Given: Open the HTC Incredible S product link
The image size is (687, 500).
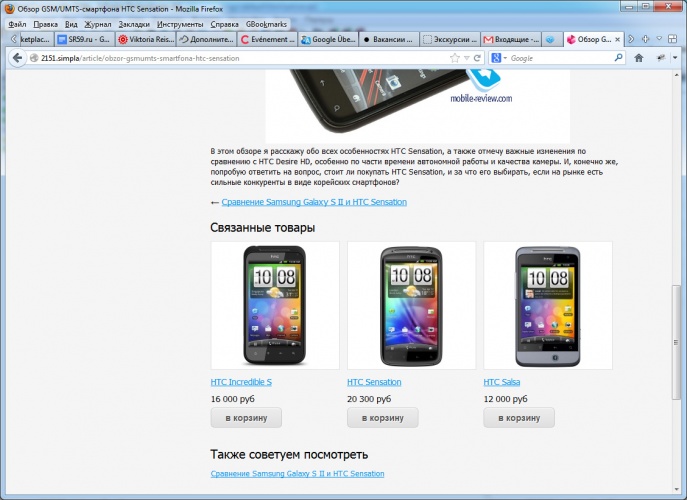Looking at the screenshot, I should pyautogui.click(x=241, y=382).
